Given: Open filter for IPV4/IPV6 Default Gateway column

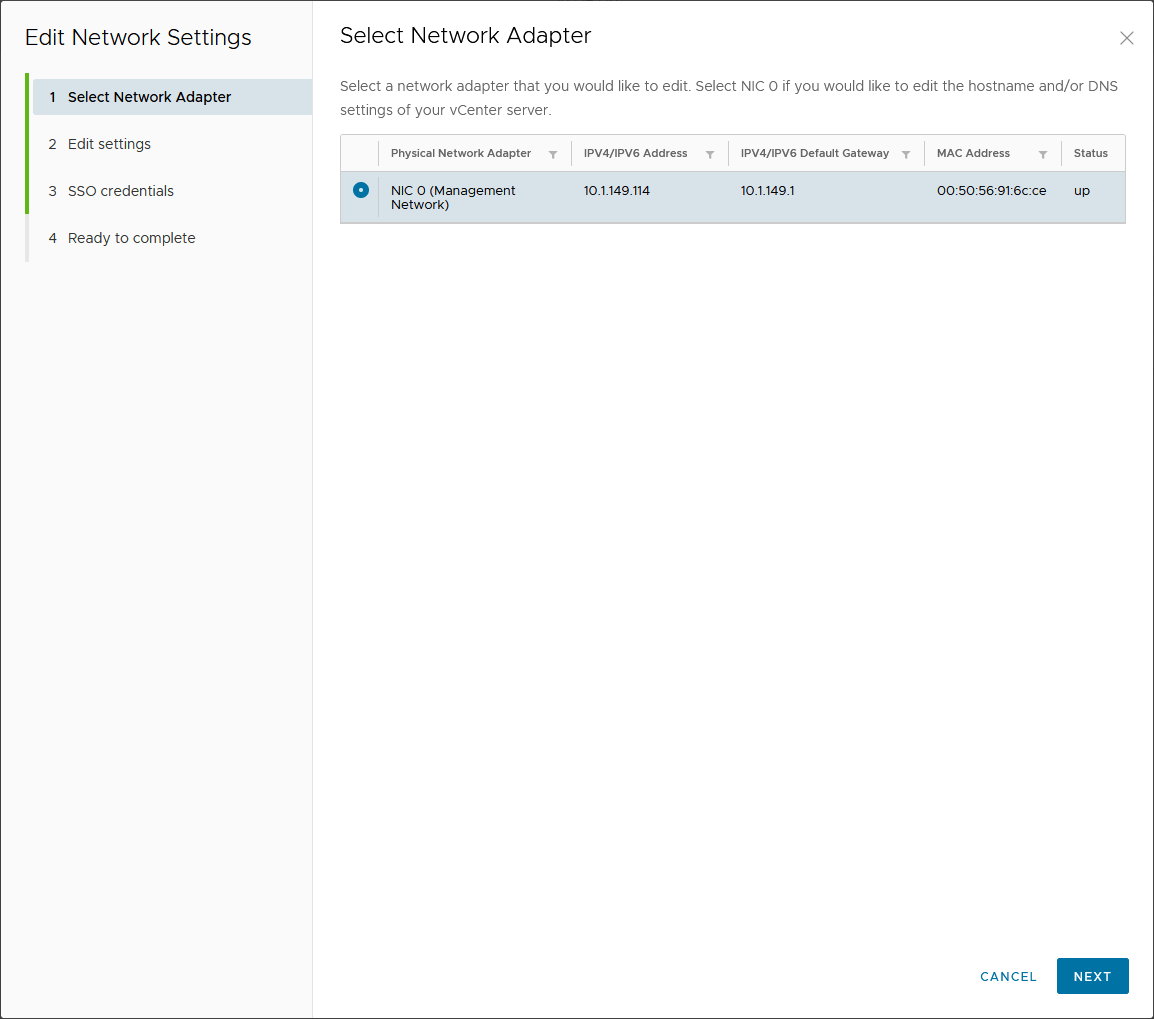Looking at the screenshot, I should [x=906, y=155].
